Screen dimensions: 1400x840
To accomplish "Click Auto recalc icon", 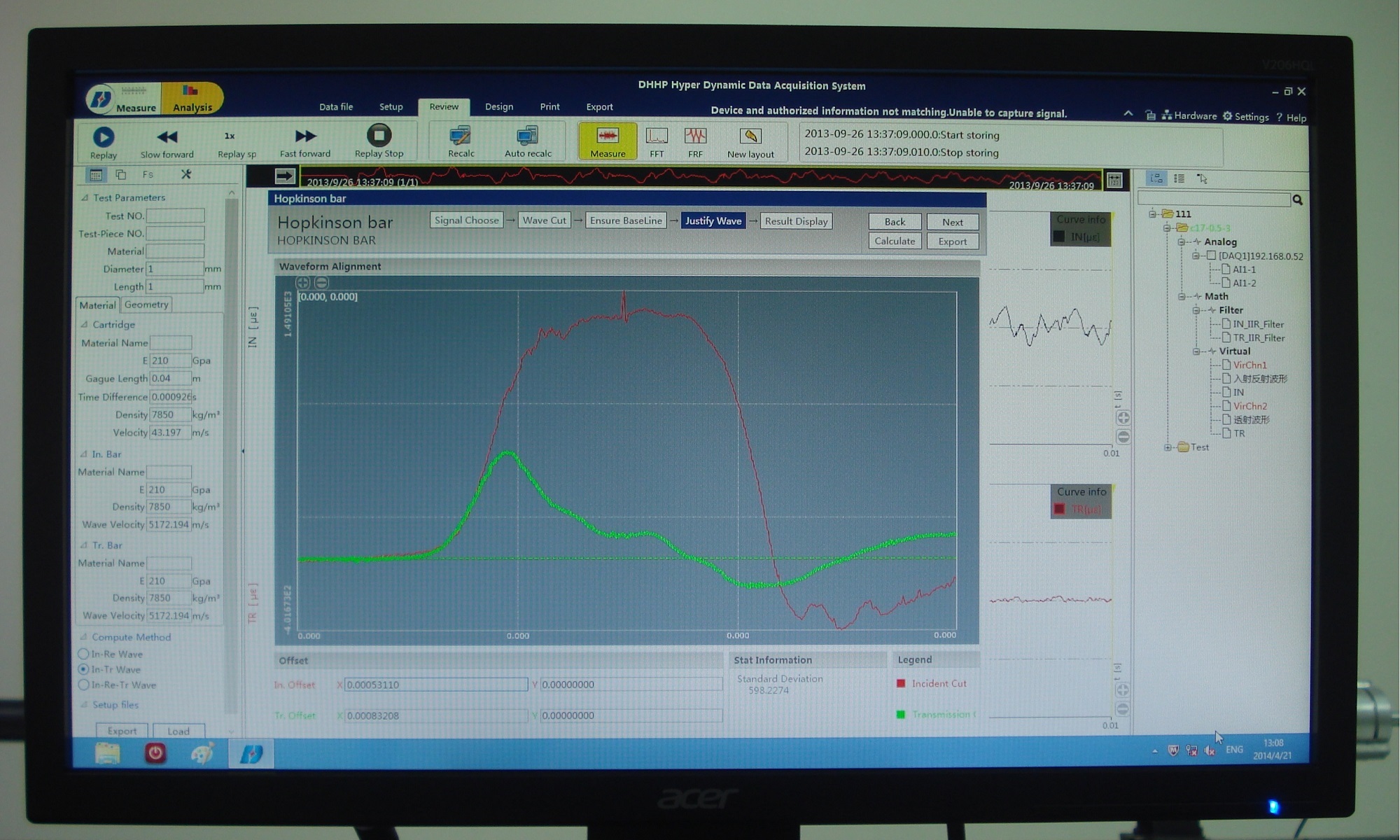I will tap(527, 136).
